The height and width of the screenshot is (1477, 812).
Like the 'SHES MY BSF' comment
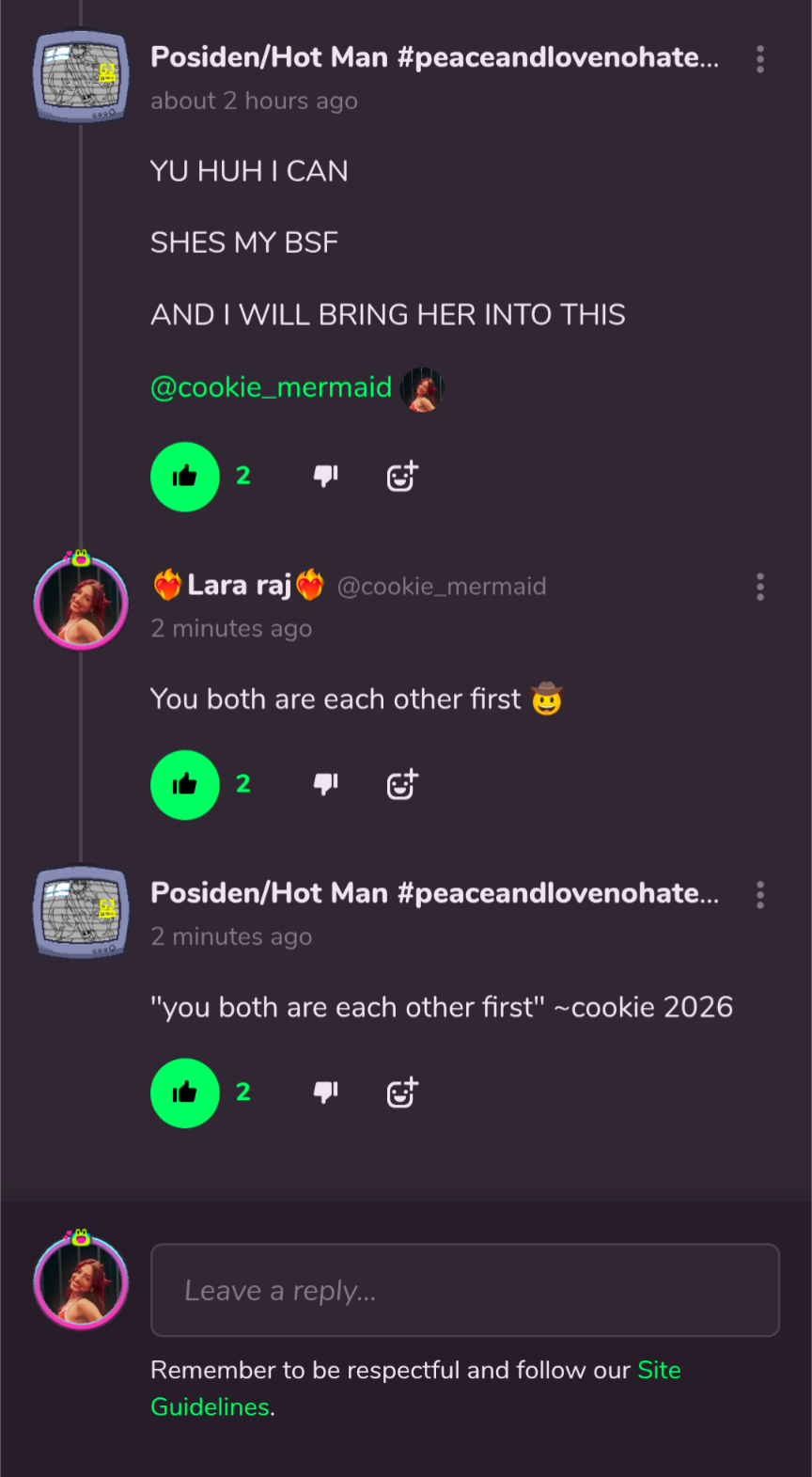pyautogui.click(x=185, y=477)
